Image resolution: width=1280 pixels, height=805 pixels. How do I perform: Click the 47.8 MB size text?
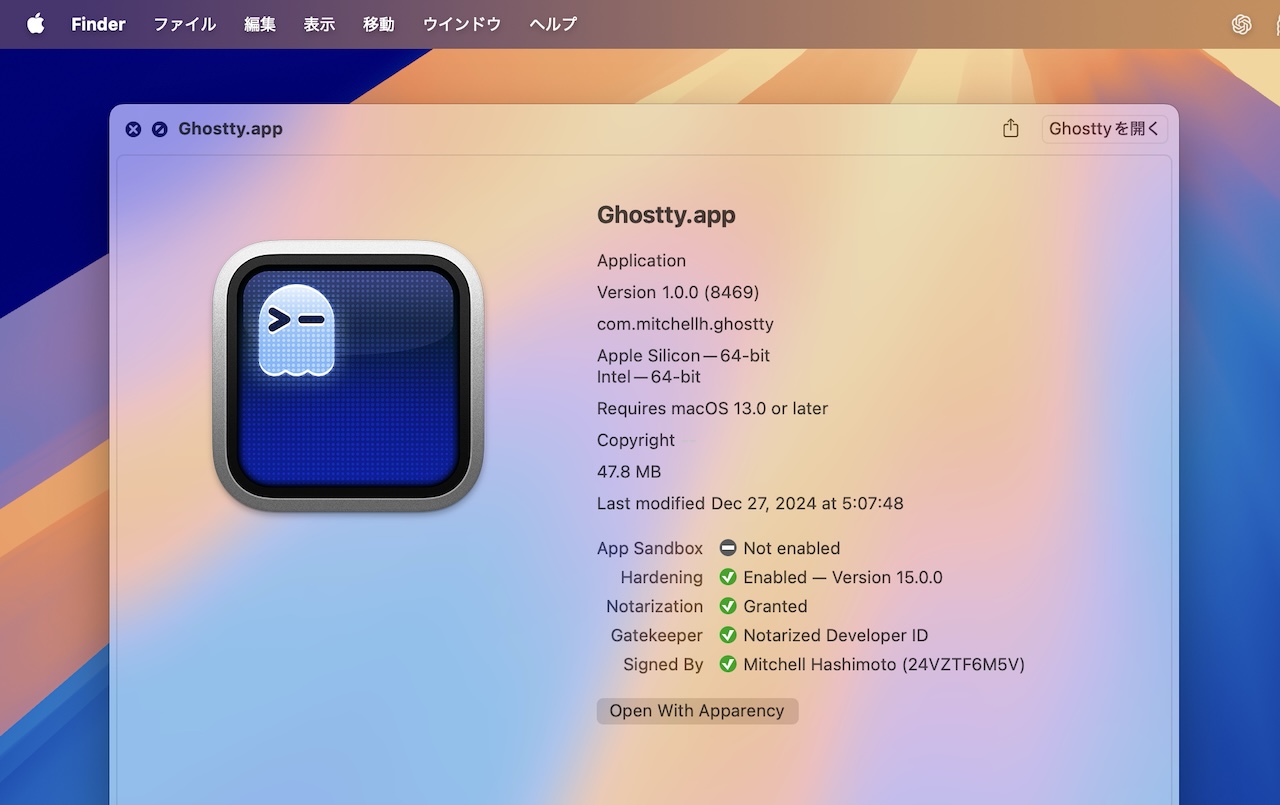coord(629,472)
